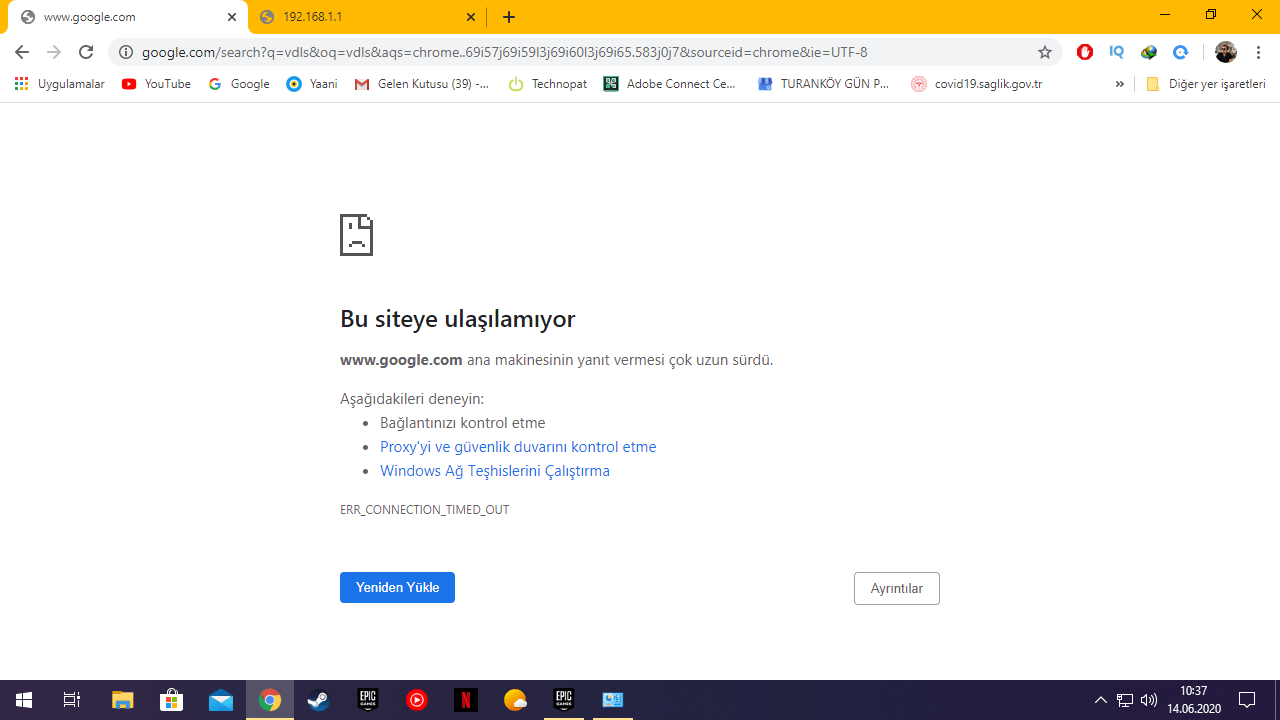Open the Google bookmark
Screen dimensions: 1280x720
tap(239, 84)
